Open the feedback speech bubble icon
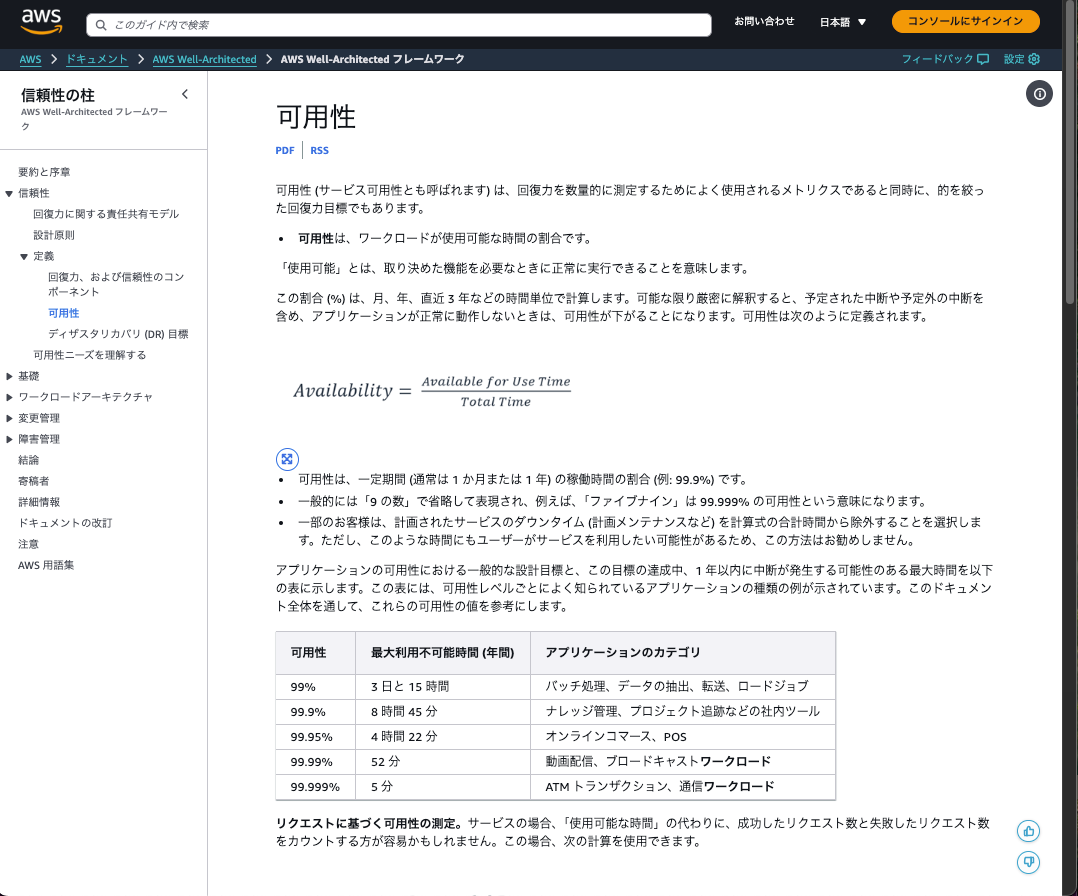This screenshot has width=1078, height=896. (x=983, y=59)
